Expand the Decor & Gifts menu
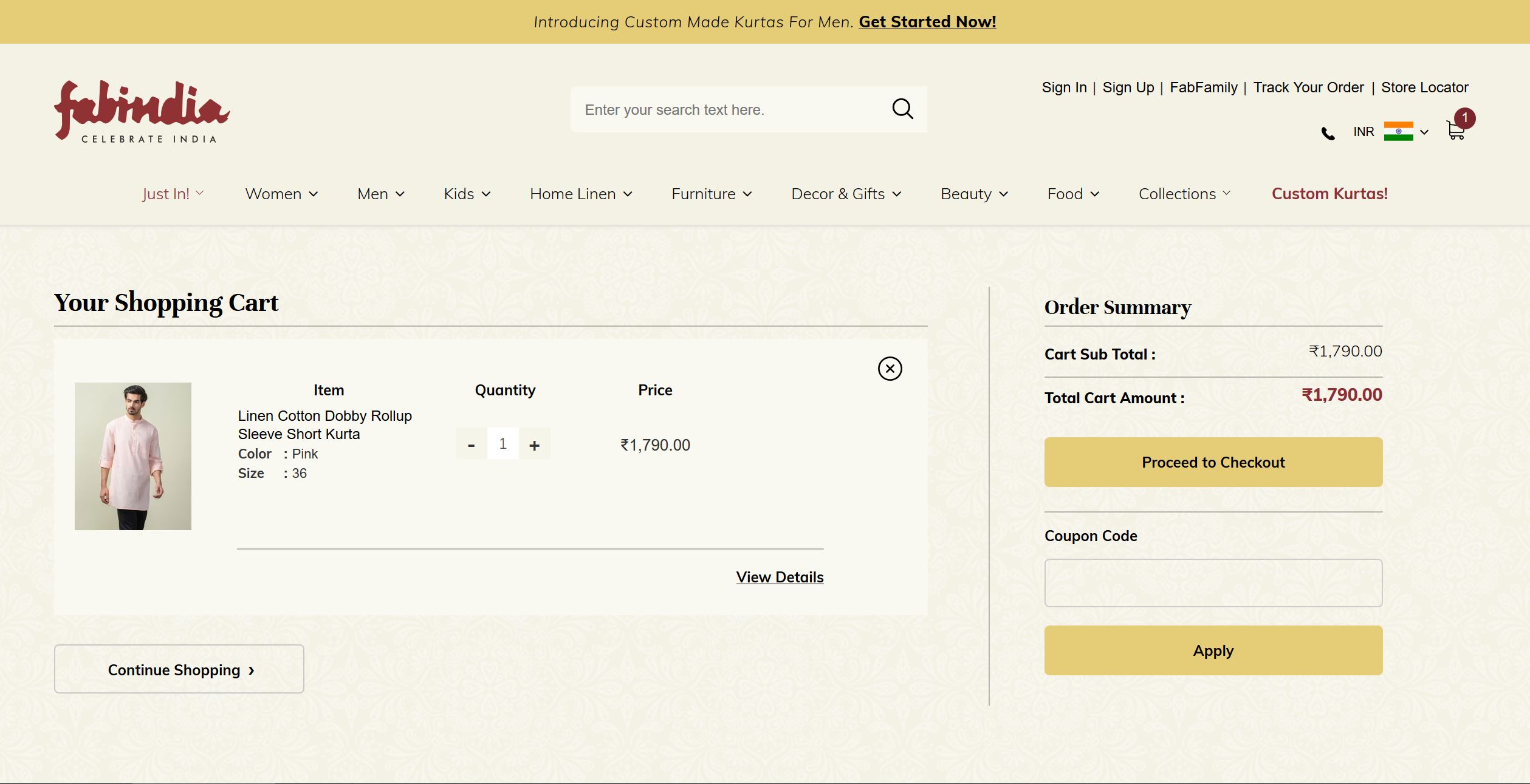 pos(846,194)
